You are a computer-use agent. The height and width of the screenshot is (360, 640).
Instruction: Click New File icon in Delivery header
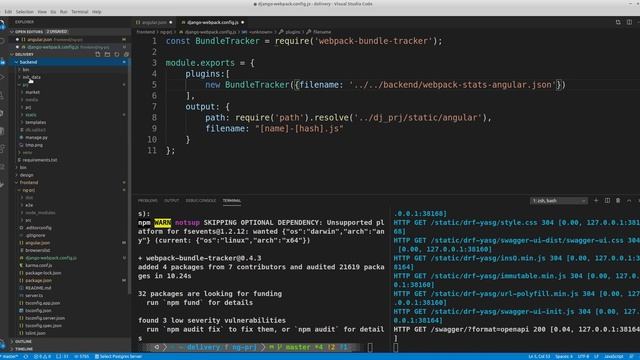(x=98, y=54)
